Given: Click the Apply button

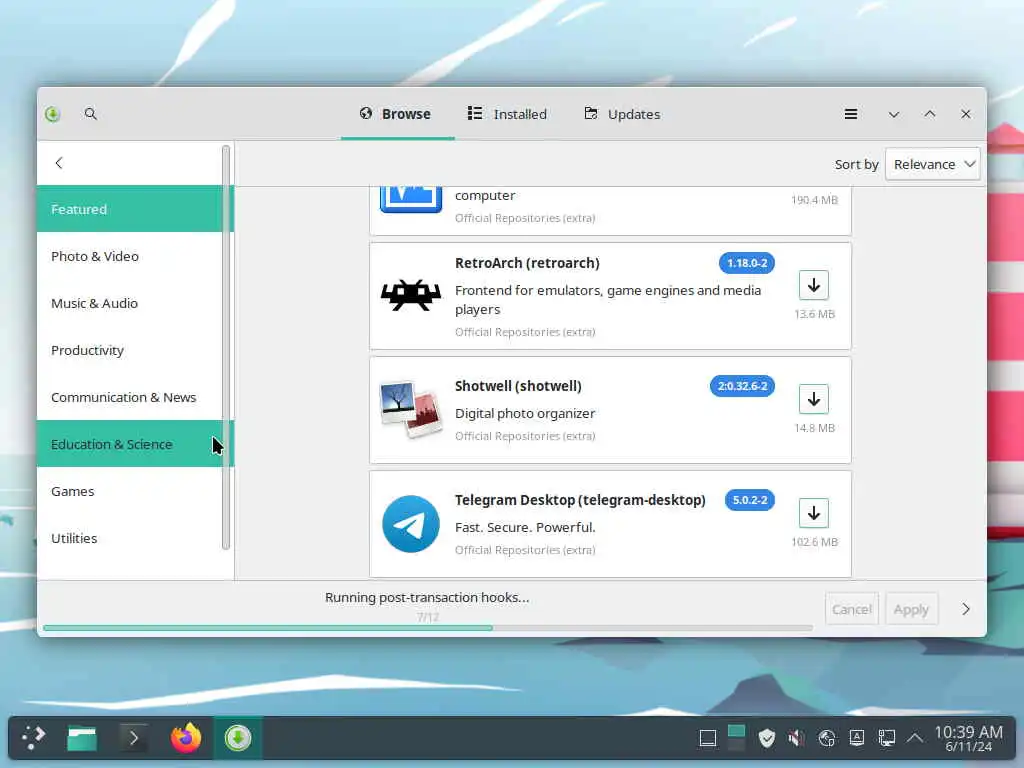Looking at the screenshot, I should [x=911, y=609].
